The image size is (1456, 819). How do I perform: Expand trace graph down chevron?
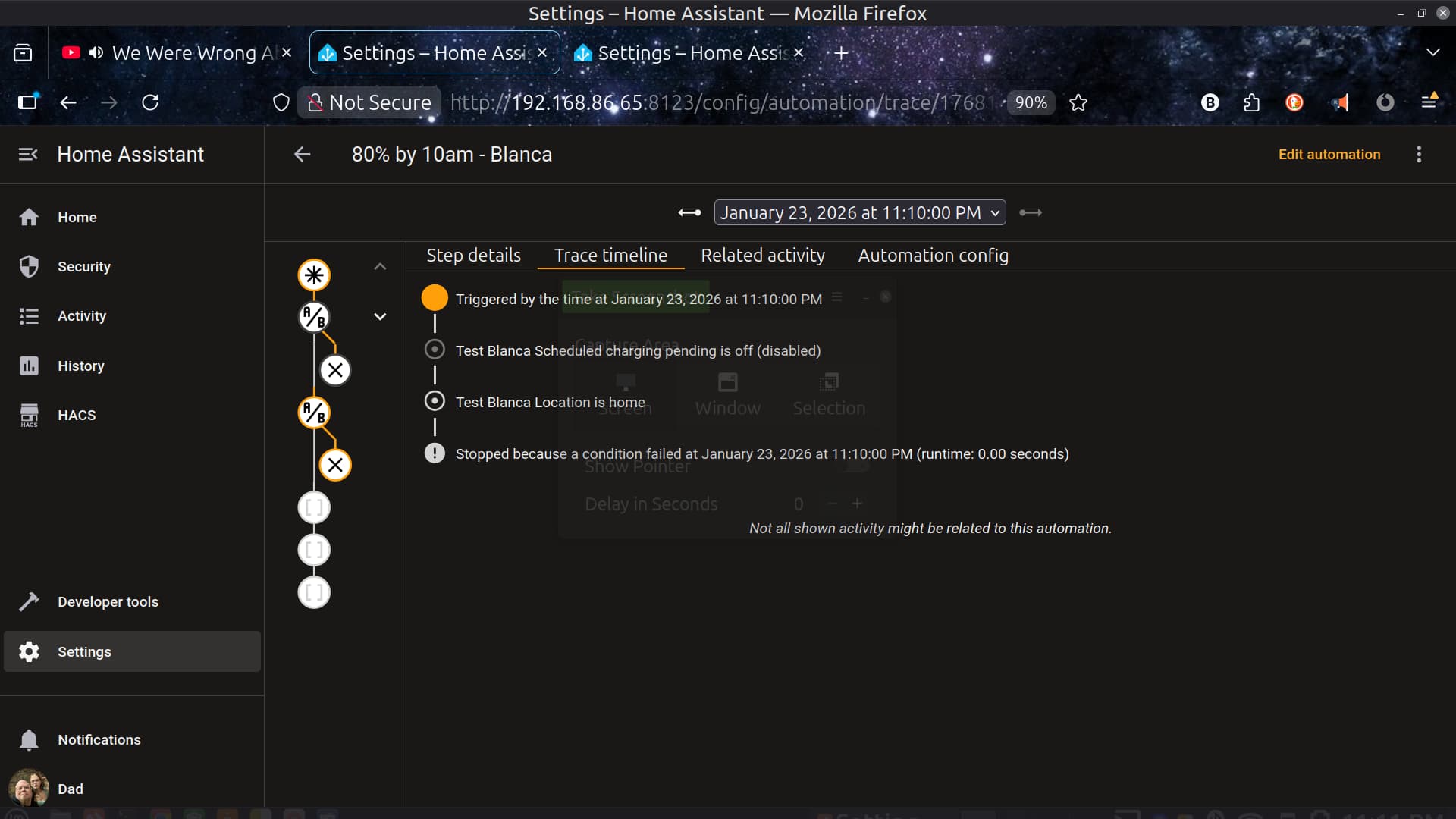click(380, 317)
